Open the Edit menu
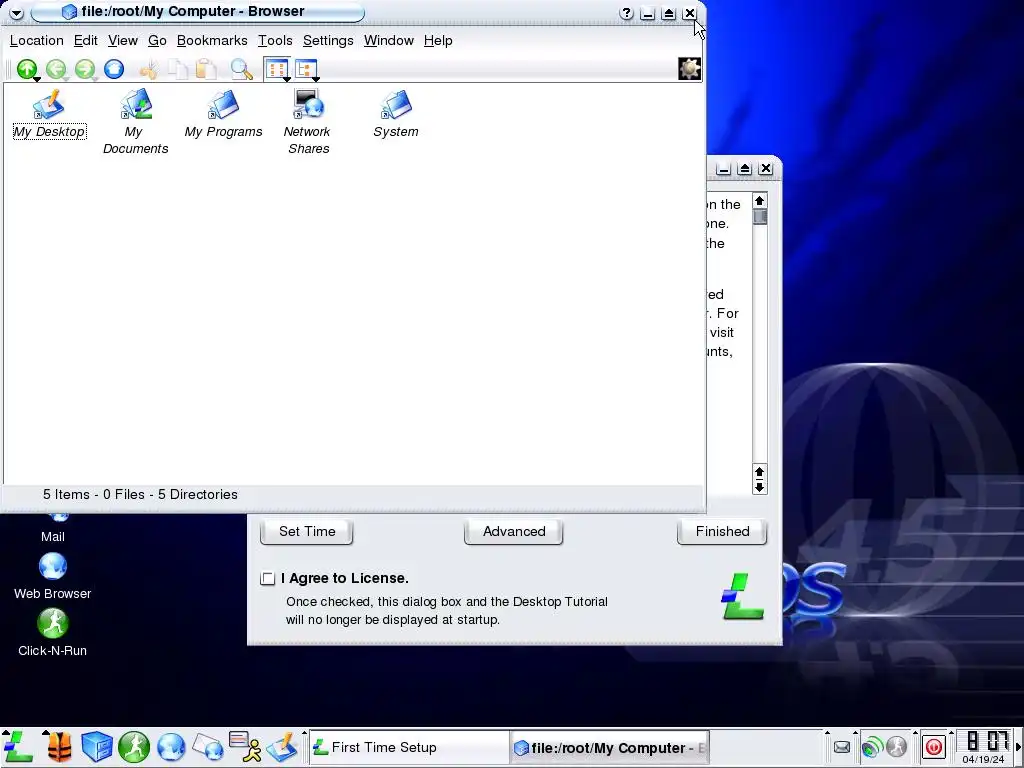This screenshot has width=1024, height=768. tap(86, 40)
